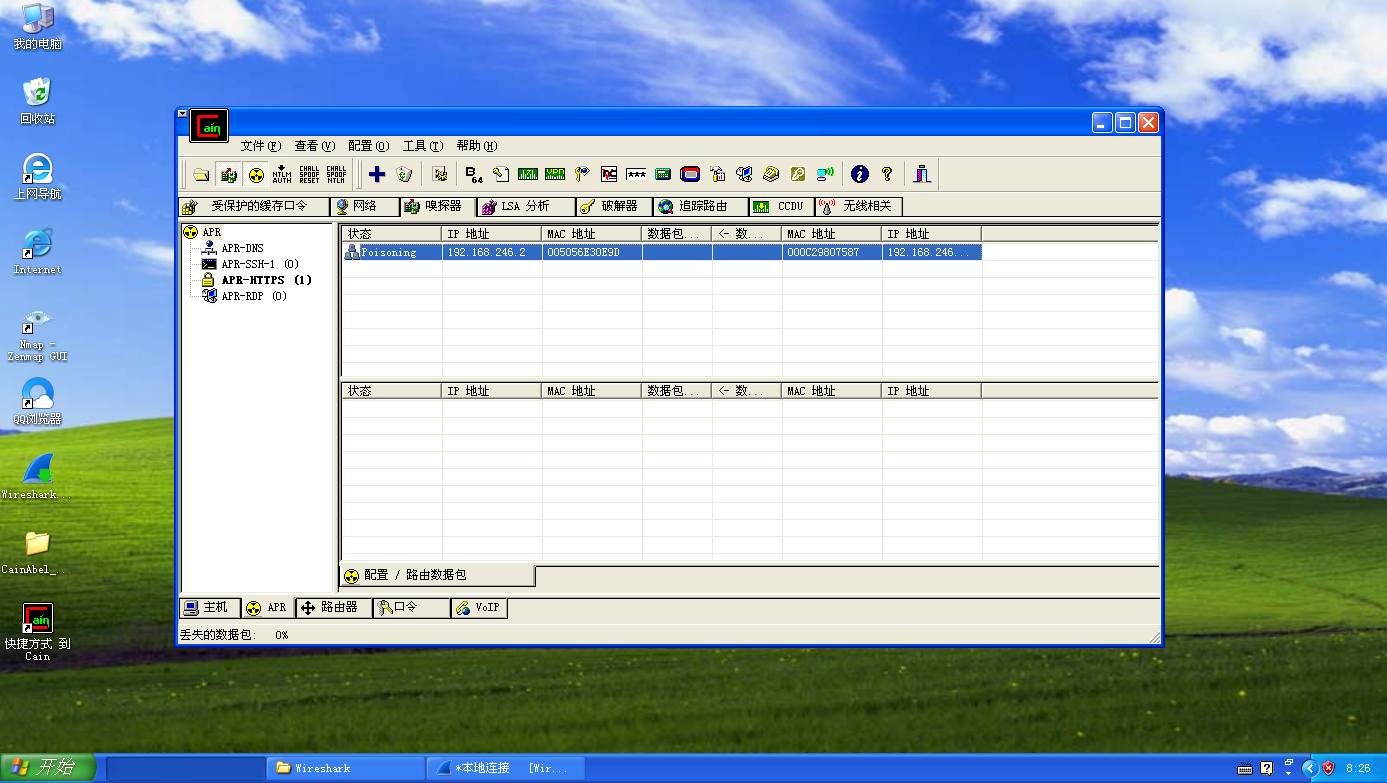1387x783 pixels.
Task: Click the recycle bin Remove icon
Action: pyautogui.click(x=404, y=174)
